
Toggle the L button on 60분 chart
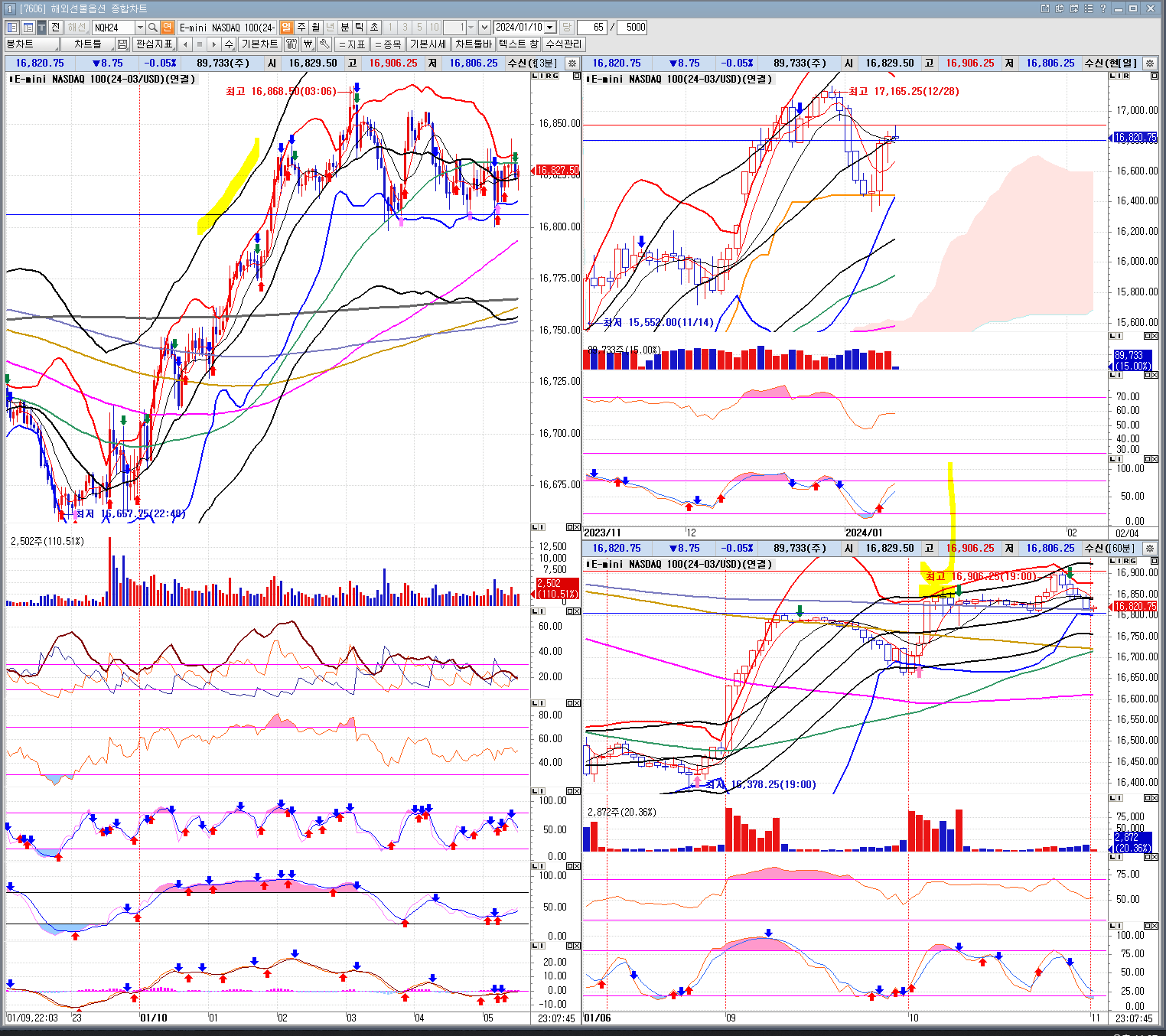[1112, 562]
